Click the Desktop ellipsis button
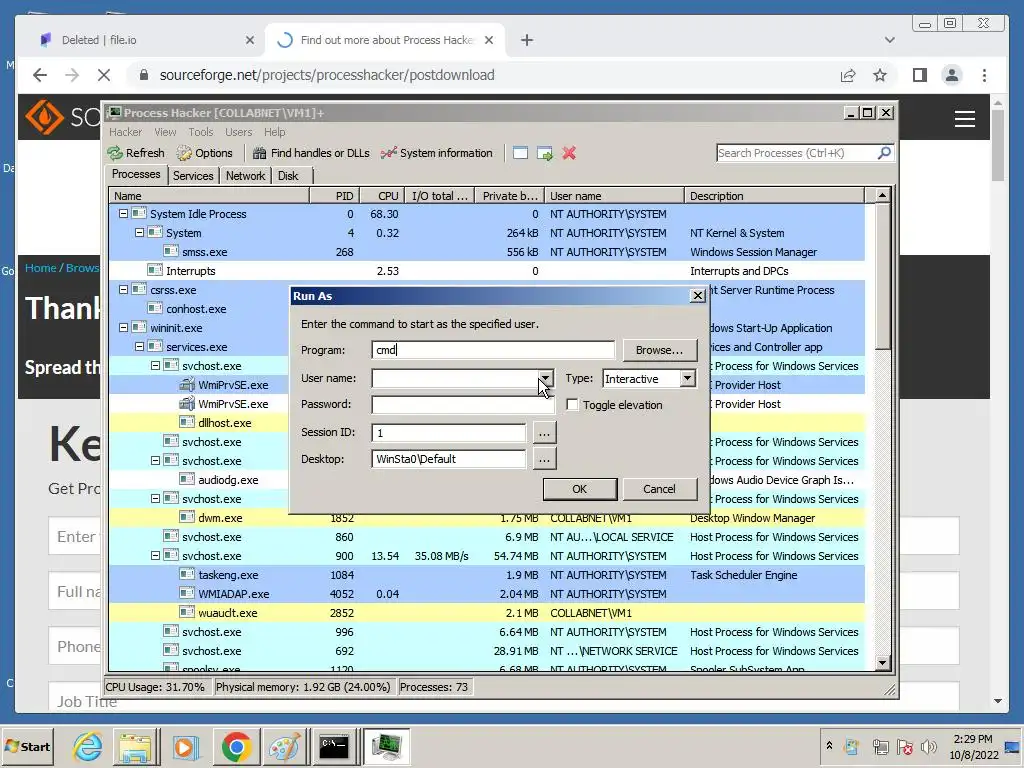The height and width of the screenshot is (768, 1024). (x=545, y=459)
